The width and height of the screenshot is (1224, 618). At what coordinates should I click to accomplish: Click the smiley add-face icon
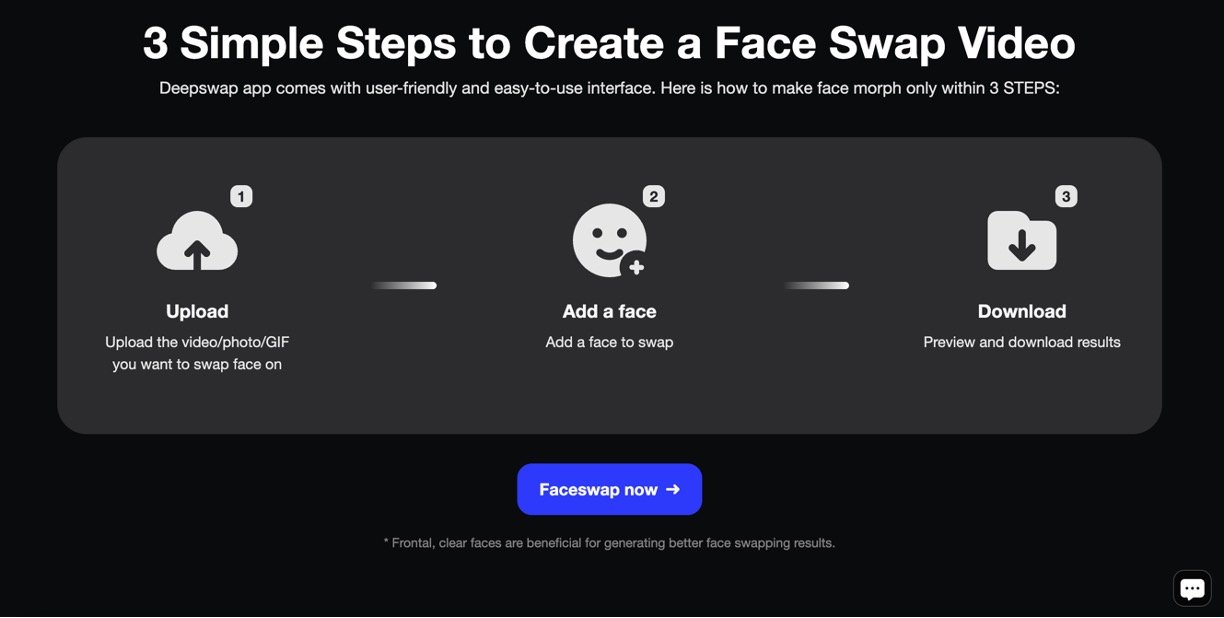(609, 241)
